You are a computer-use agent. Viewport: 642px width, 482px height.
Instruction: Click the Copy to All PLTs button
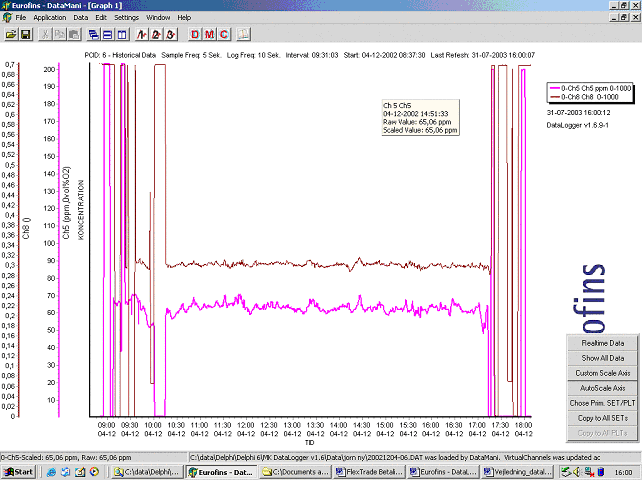coord(602,433)
